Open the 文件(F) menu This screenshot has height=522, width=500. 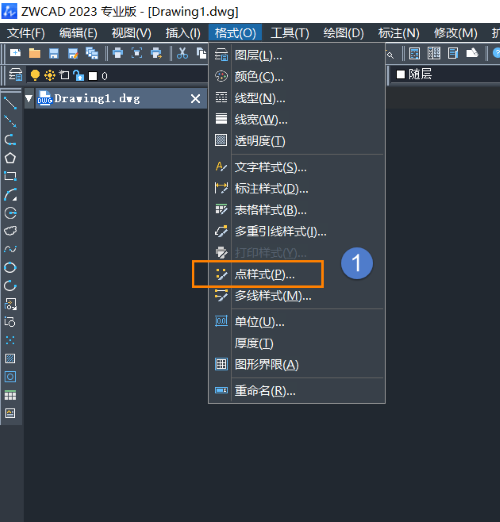26,33
